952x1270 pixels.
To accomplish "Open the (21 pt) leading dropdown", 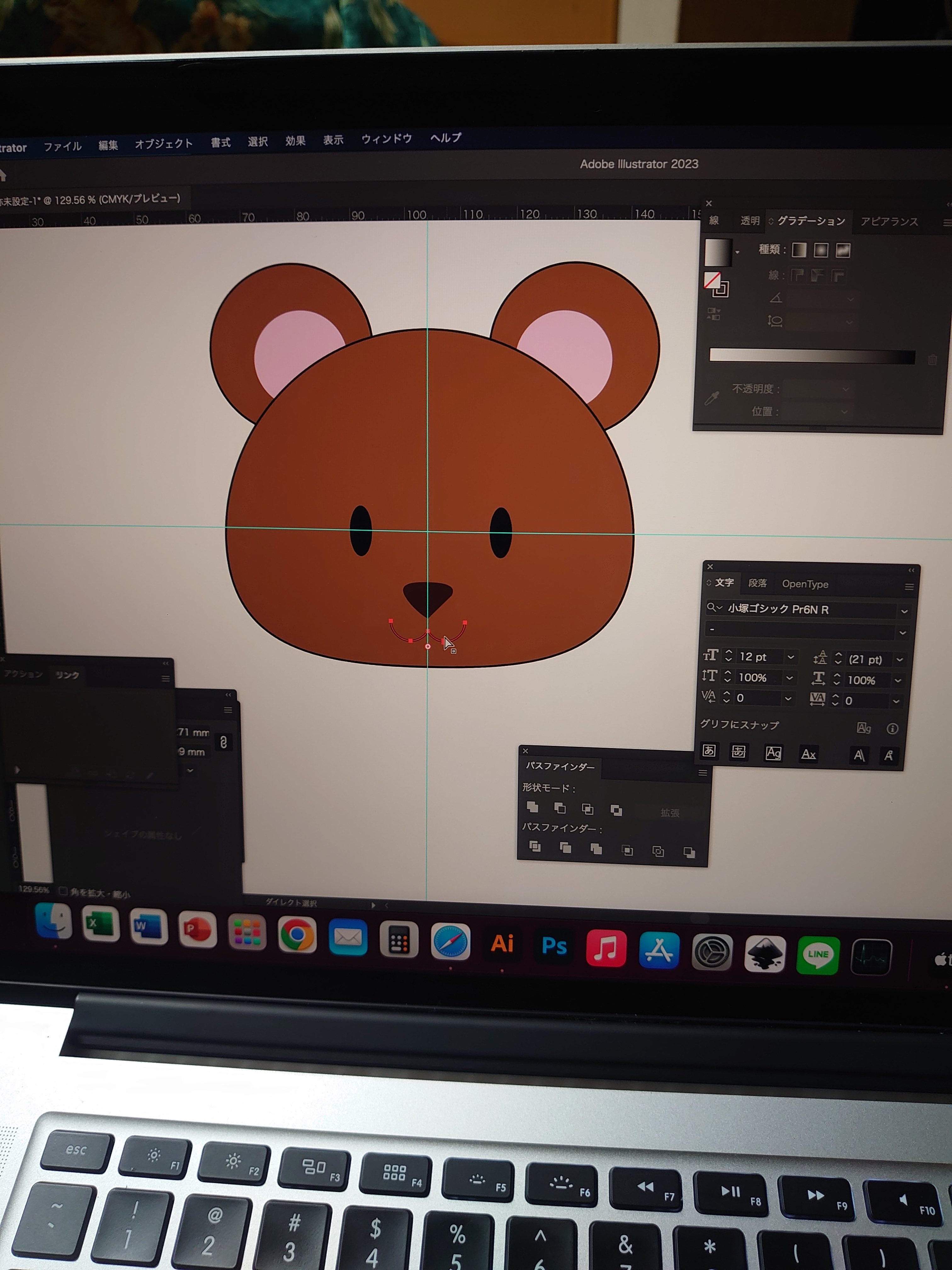I will [x=899, y=660].
